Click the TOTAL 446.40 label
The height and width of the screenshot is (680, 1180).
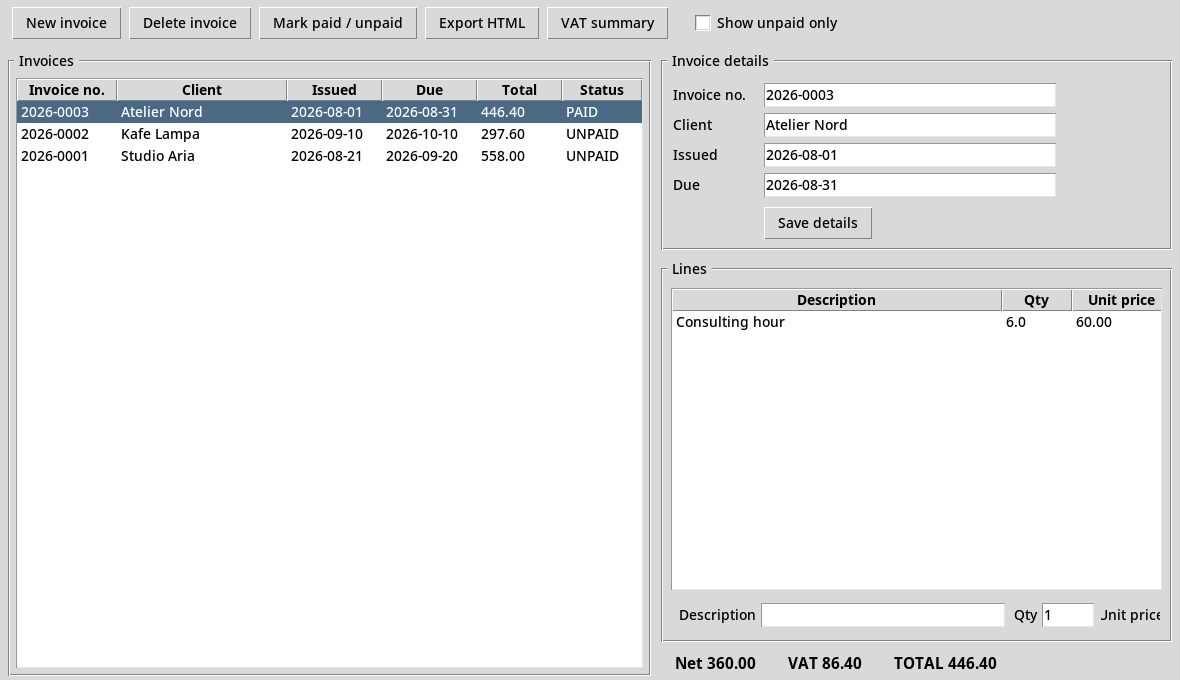945,663
